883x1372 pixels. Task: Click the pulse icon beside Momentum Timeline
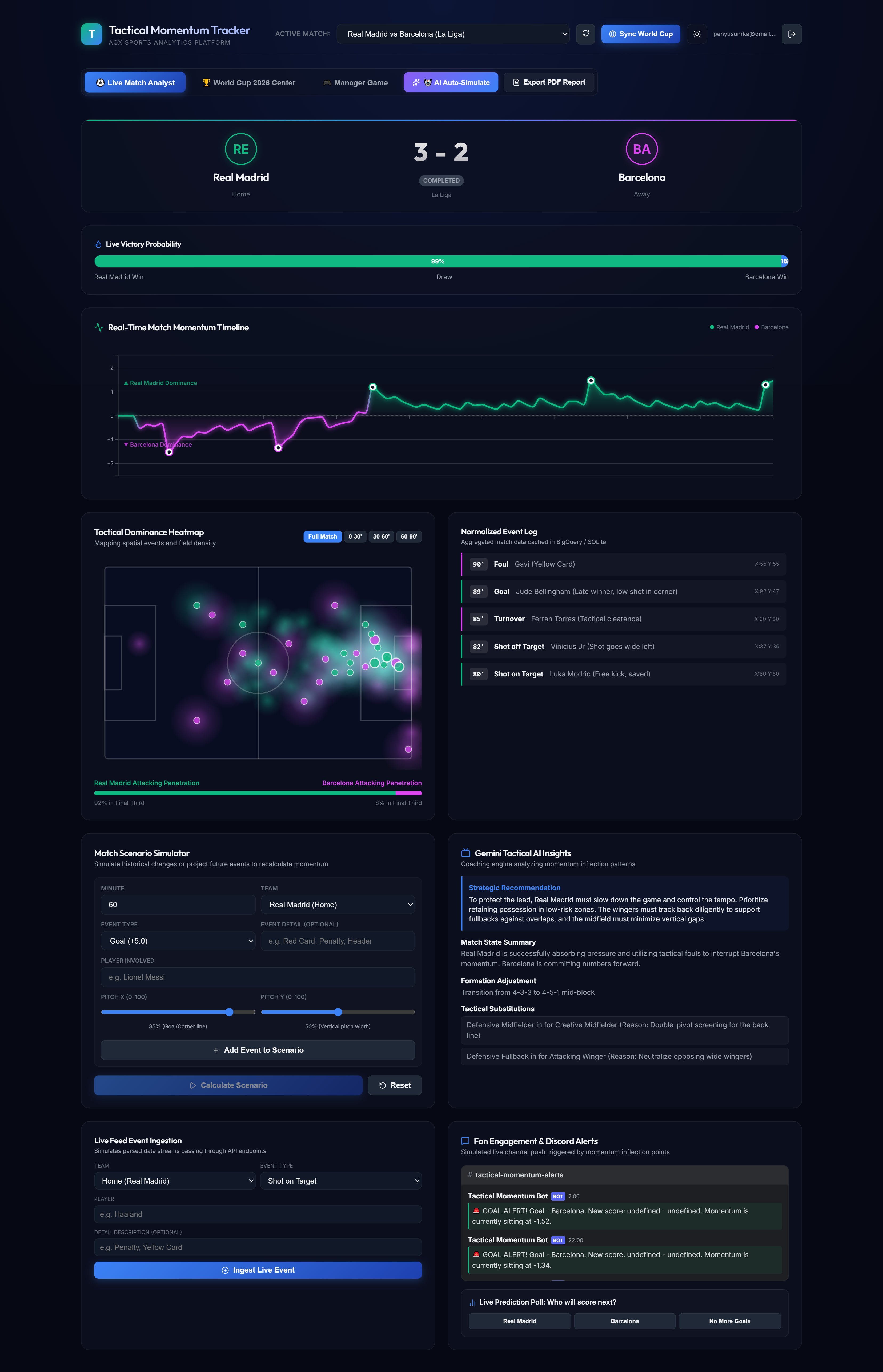pos(99,327)
